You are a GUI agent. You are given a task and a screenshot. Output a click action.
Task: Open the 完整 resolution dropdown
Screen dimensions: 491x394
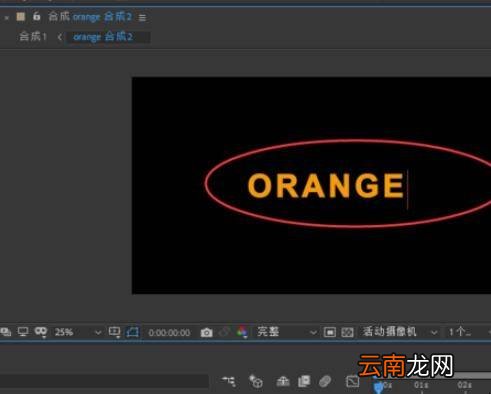tap(287, 332)
